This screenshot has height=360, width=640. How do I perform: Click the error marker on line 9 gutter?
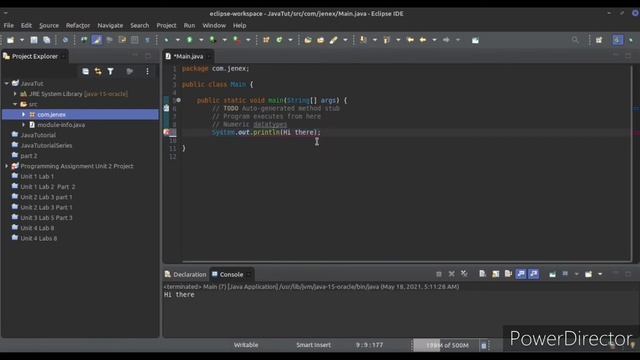click(167, 132)
